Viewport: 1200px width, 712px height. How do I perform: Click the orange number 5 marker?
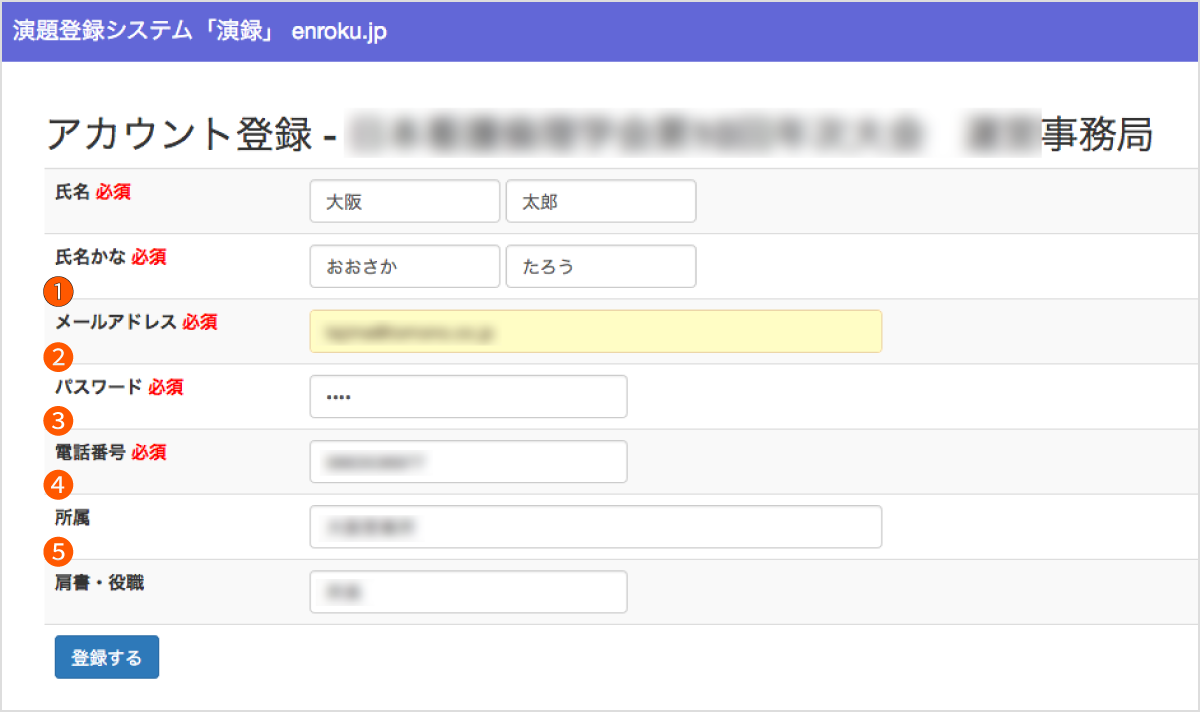(58, 550)
